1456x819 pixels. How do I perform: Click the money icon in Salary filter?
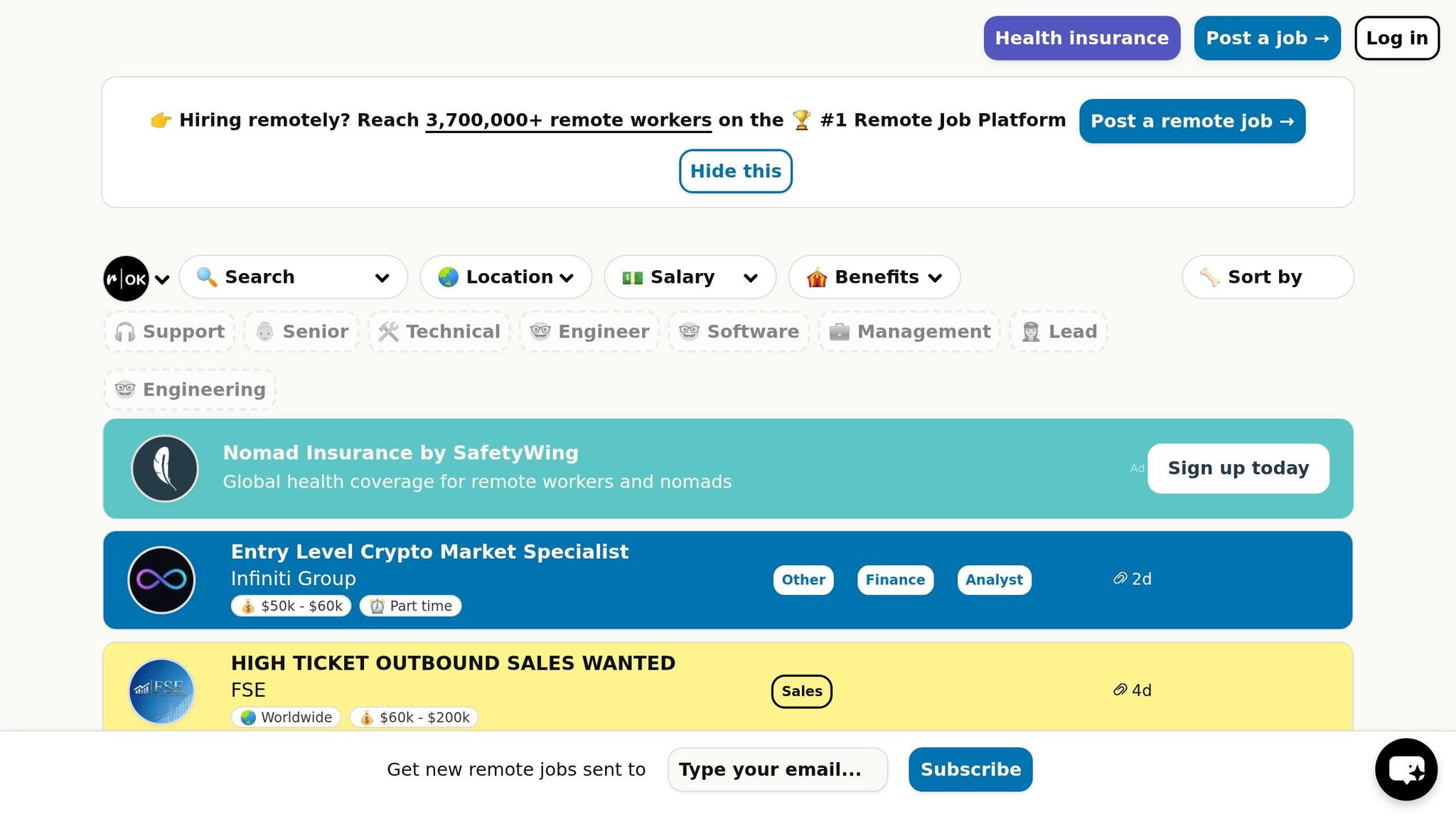632,277
